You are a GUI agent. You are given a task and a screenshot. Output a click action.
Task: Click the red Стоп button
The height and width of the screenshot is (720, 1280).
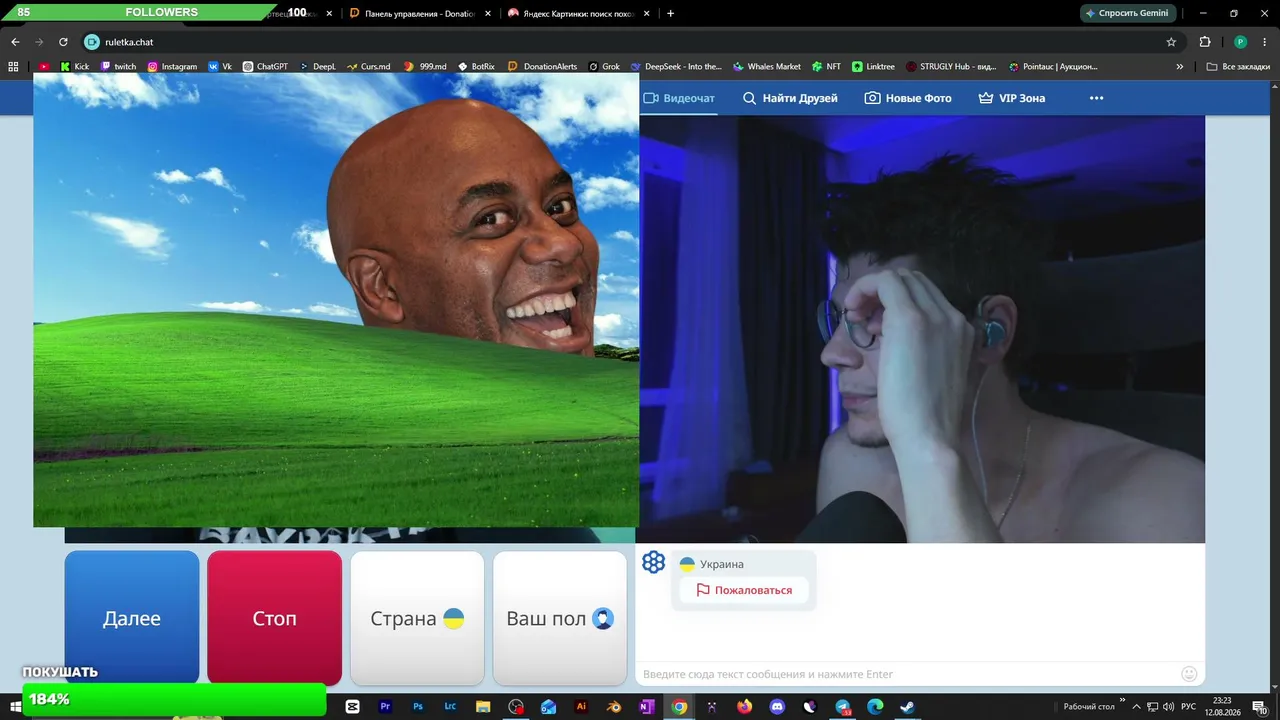[x=274, y=618]
